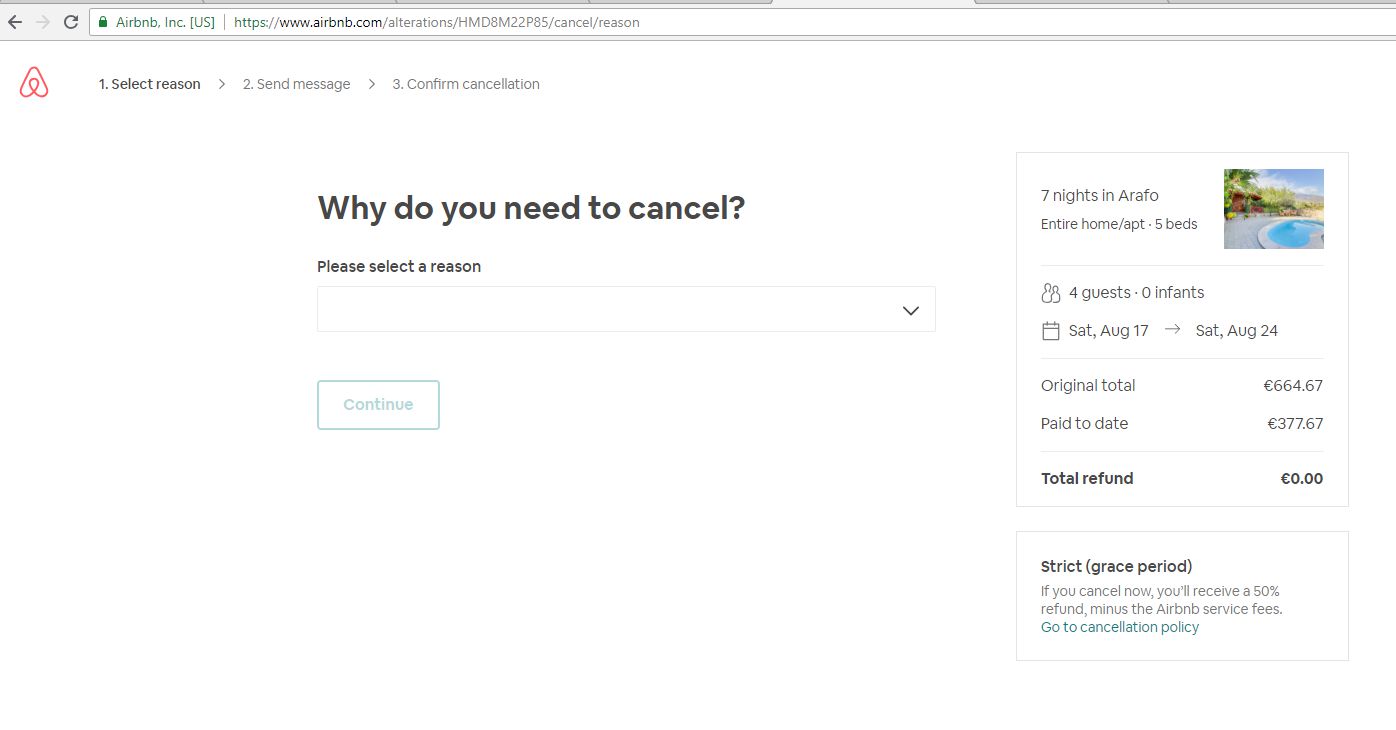This screenshot has height=730, width=1396.
Task: Click the dropdown chevron on the reason selector
Action: (x=910, y=310)
